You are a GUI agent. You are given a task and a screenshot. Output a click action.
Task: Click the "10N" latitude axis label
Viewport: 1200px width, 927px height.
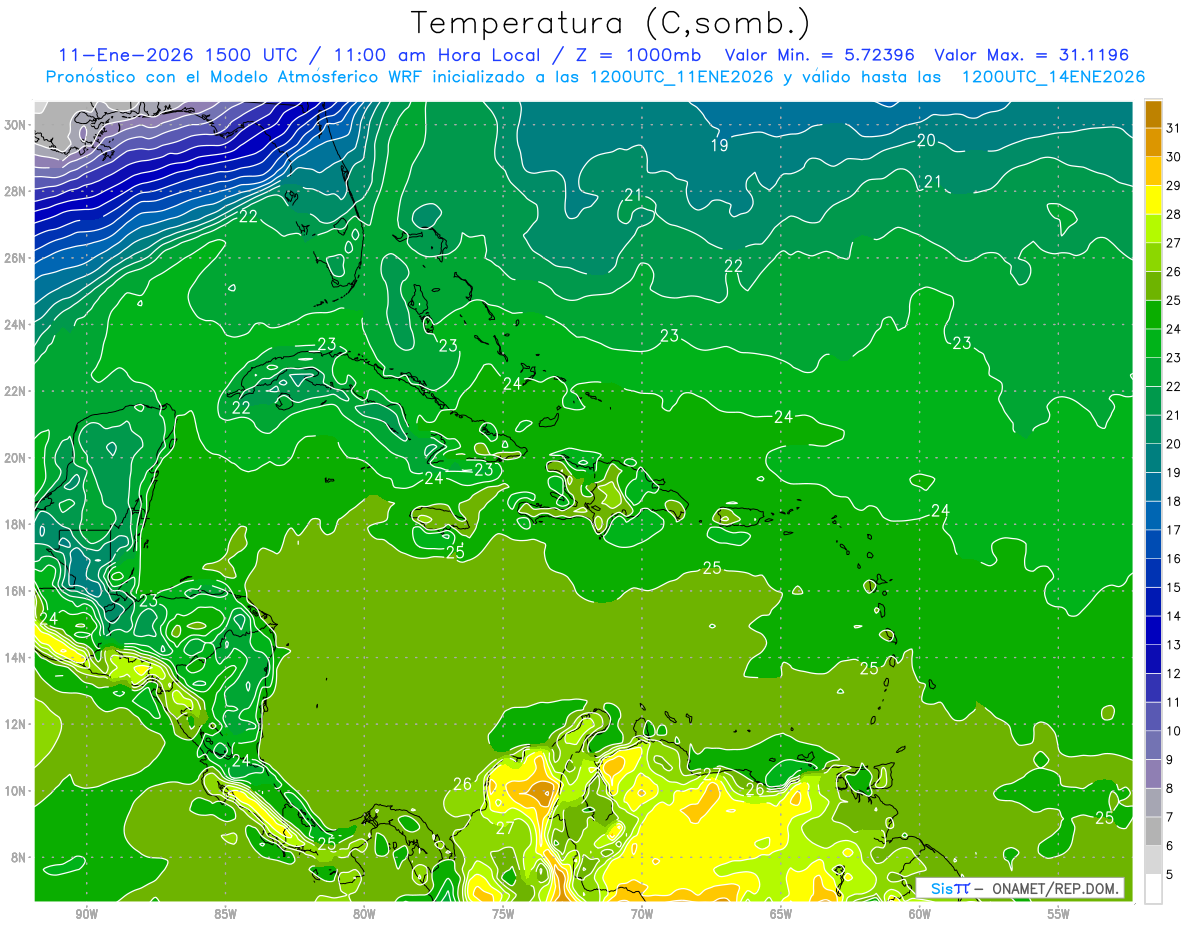(x=15, y=790)
